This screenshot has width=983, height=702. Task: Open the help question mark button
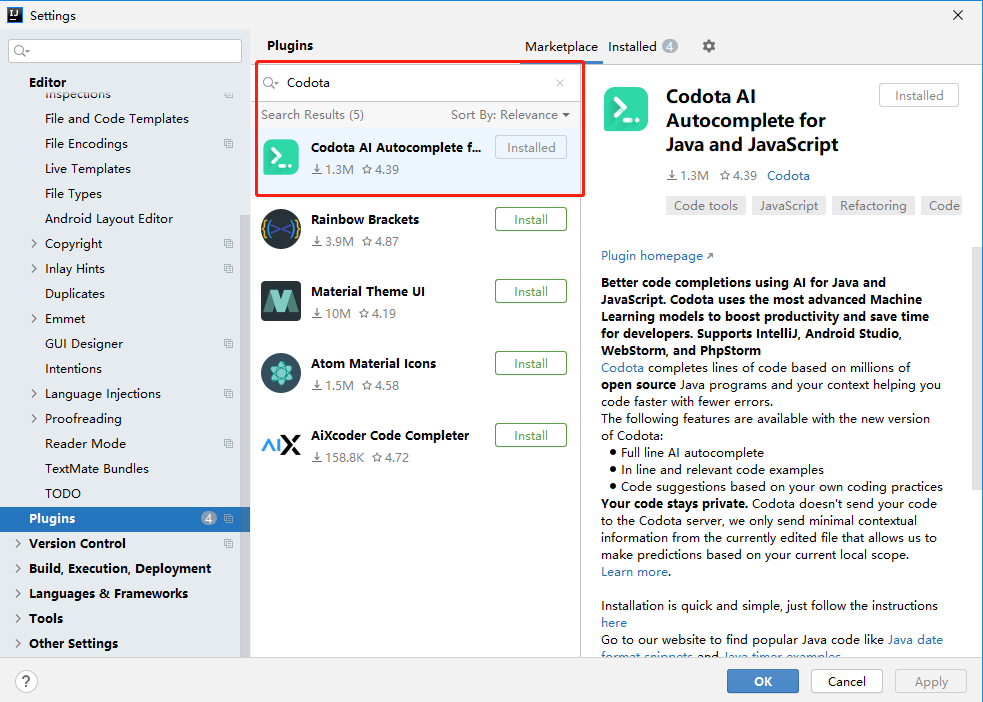point(26,681)
